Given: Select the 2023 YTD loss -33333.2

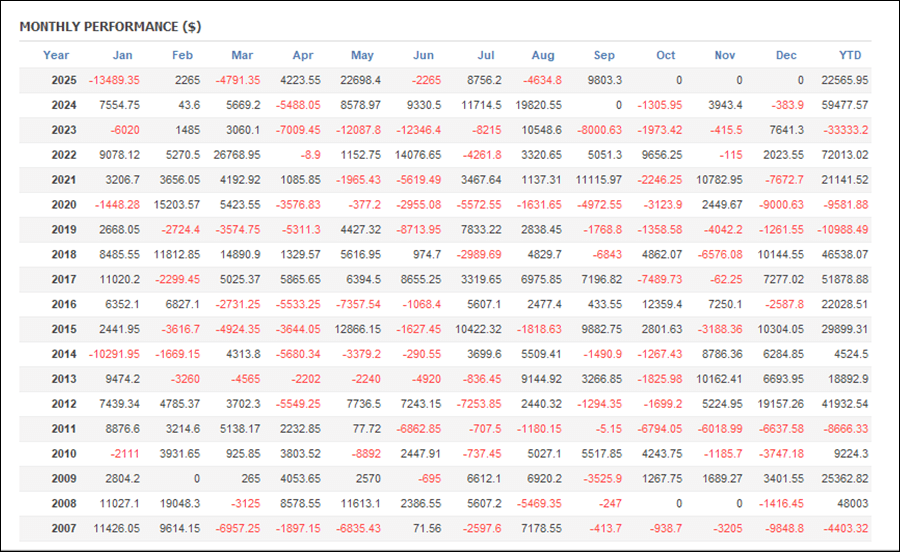Looking at the screenshot, I should 843,130.
